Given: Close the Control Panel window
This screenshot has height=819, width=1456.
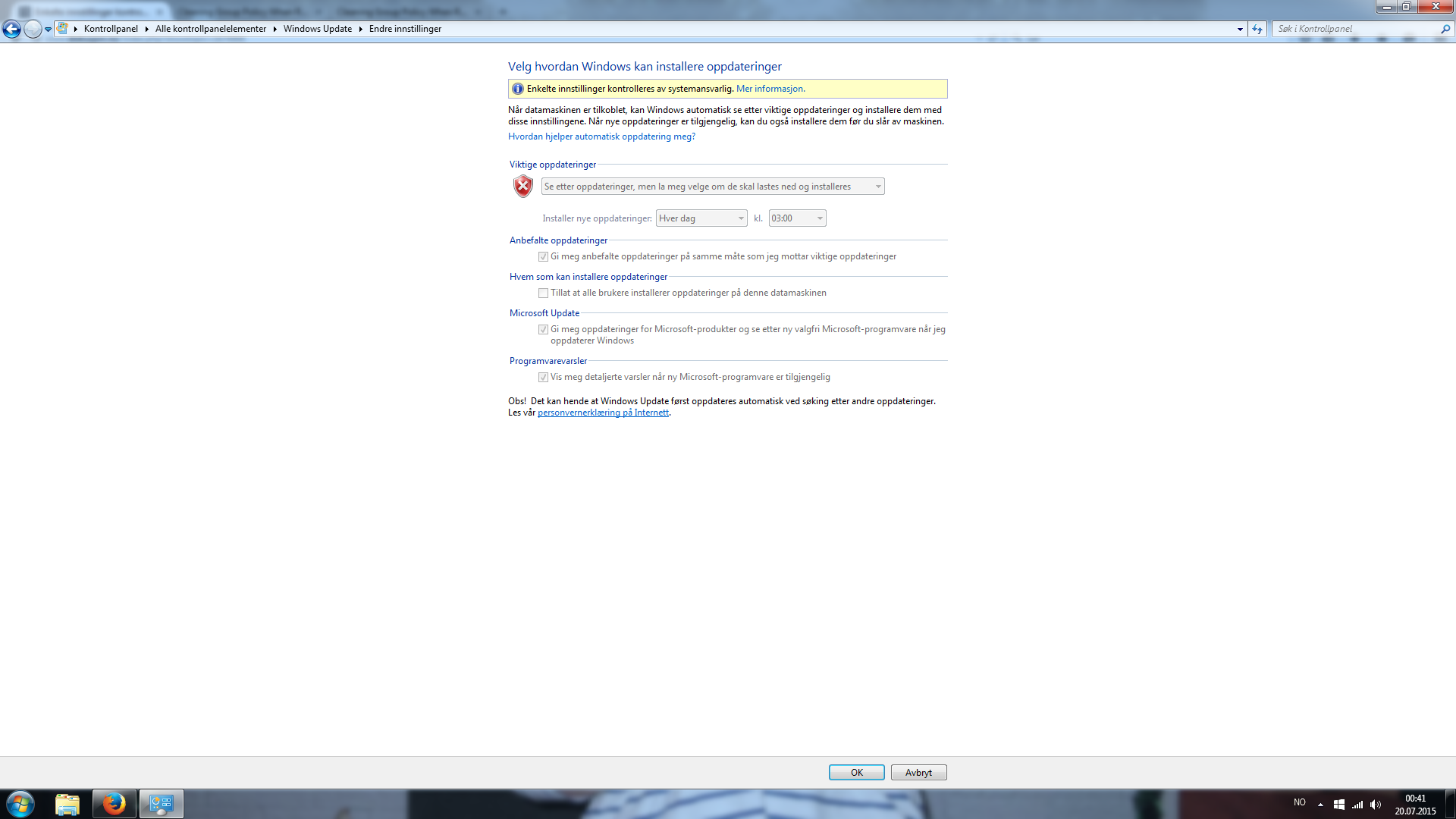Looking at the screenshot, I should pos(1435,6).
